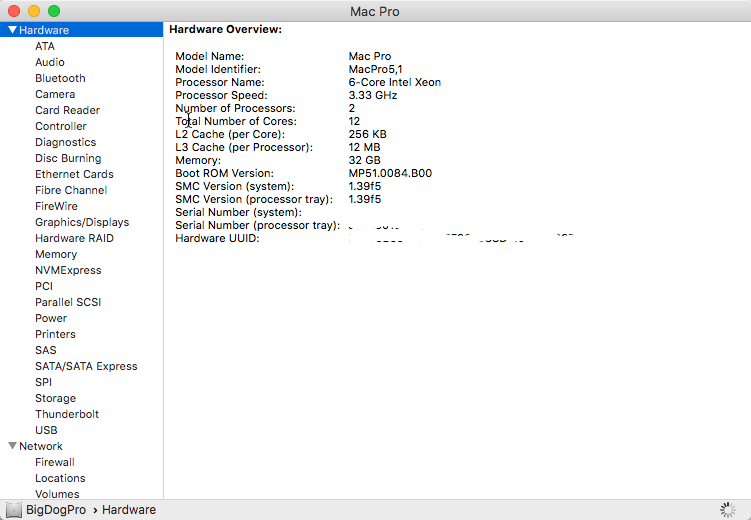Select Thunderbolt in the sidebar
751x520 pixels.
point(67,414)
